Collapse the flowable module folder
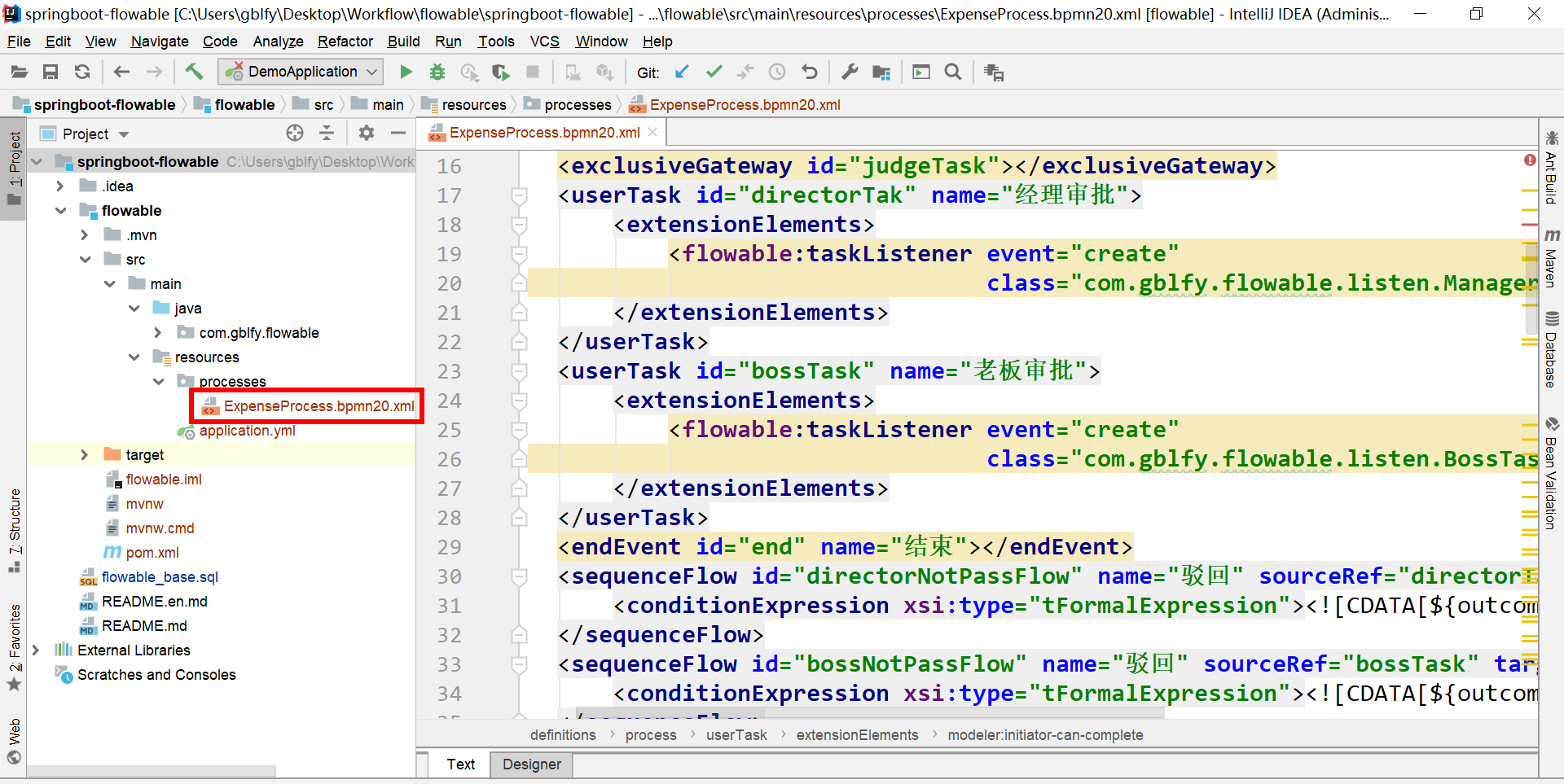 pyautogui.click(x=60, y=211)
